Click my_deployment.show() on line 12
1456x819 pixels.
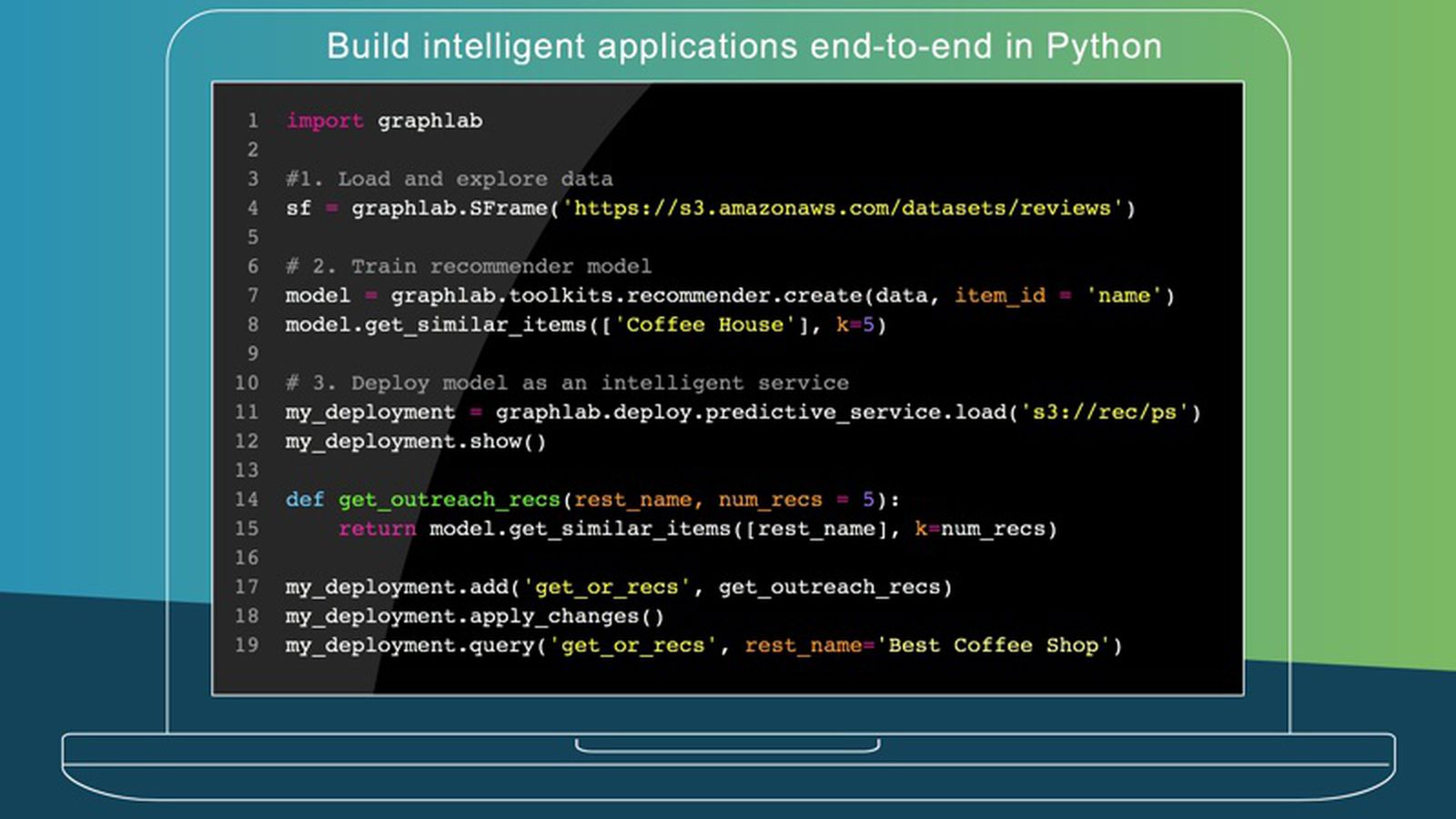pos(415,441)
